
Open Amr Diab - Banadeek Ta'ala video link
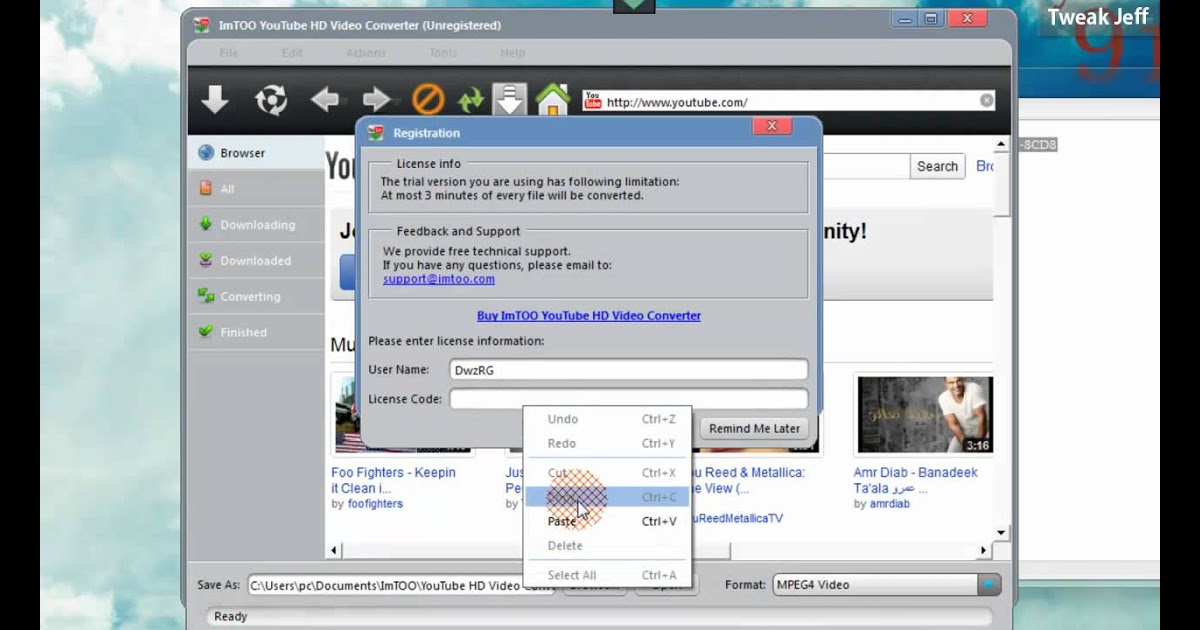(x=916, y=480)
